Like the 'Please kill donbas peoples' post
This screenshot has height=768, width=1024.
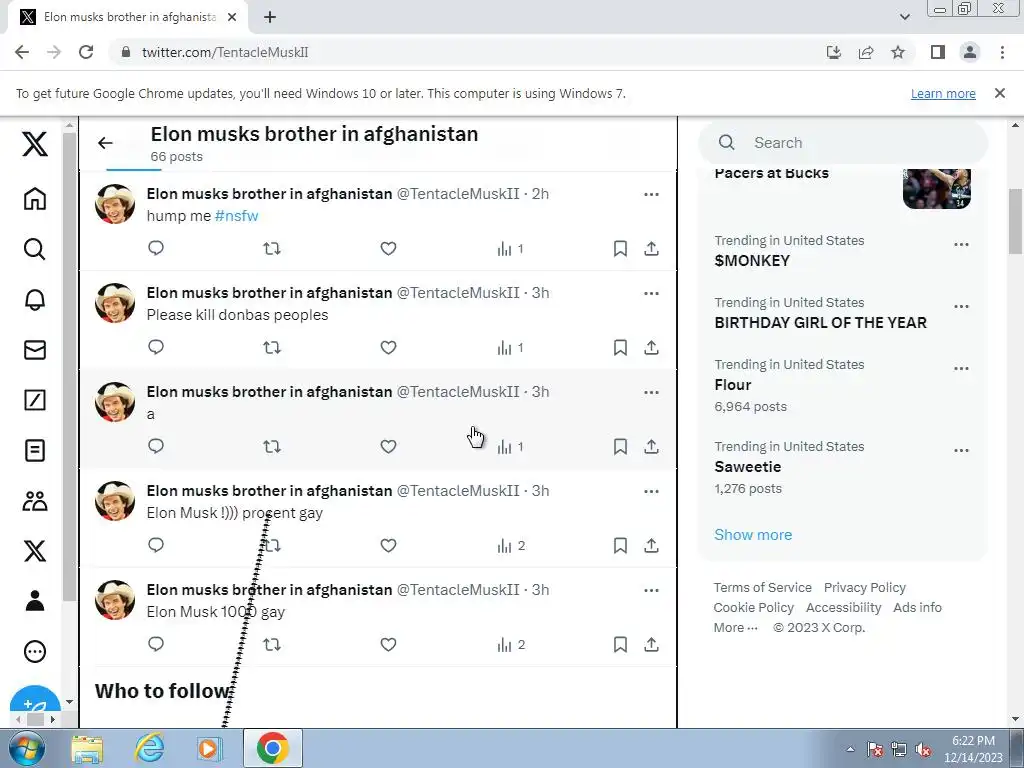click(389, 347)
